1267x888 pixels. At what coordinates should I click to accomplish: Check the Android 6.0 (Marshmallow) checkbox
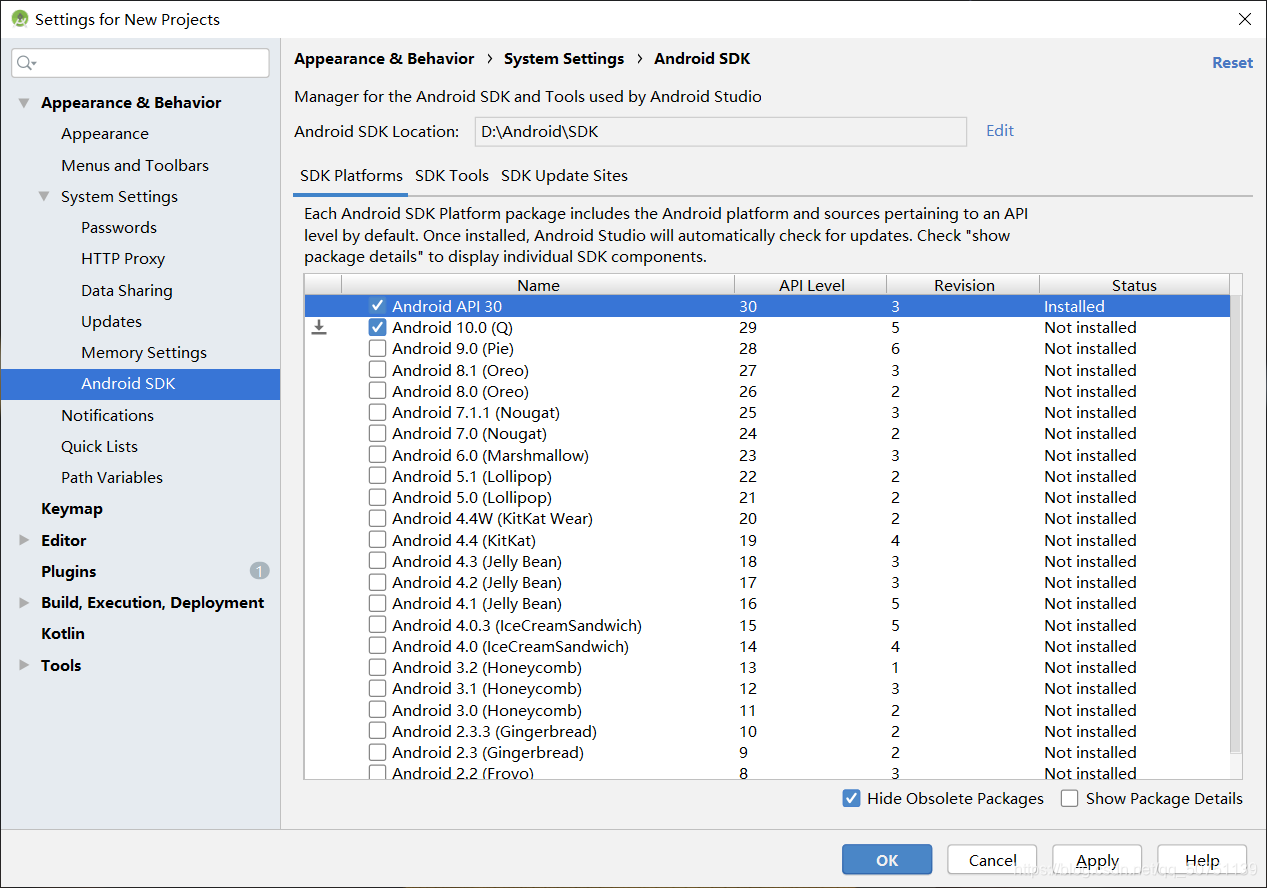(x=377, y=455)
